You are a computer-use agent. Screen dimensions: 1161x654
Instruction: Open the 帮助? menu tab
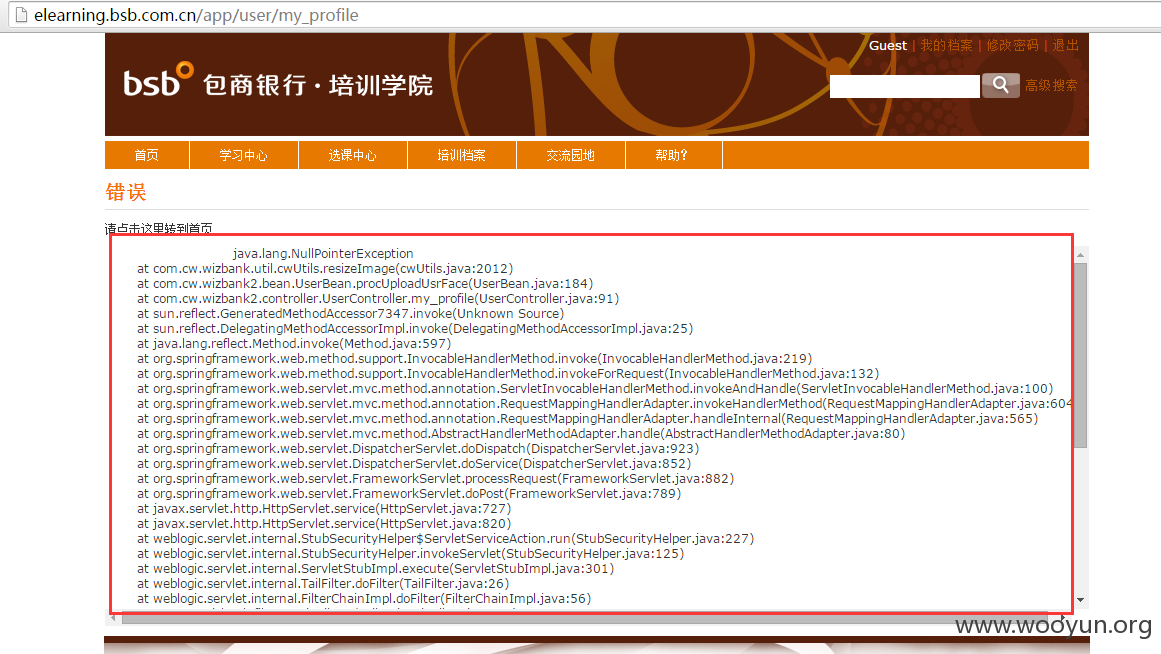672,155
